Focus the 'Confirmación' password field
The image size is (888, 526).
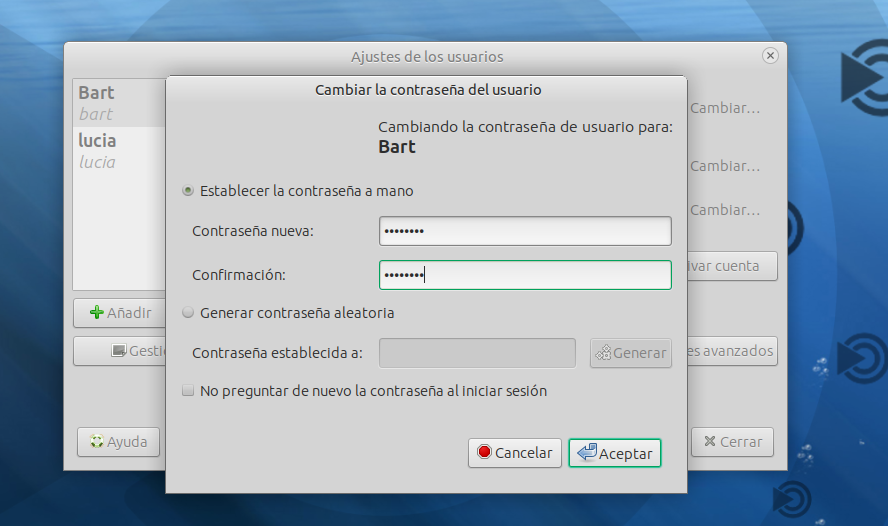524,275
